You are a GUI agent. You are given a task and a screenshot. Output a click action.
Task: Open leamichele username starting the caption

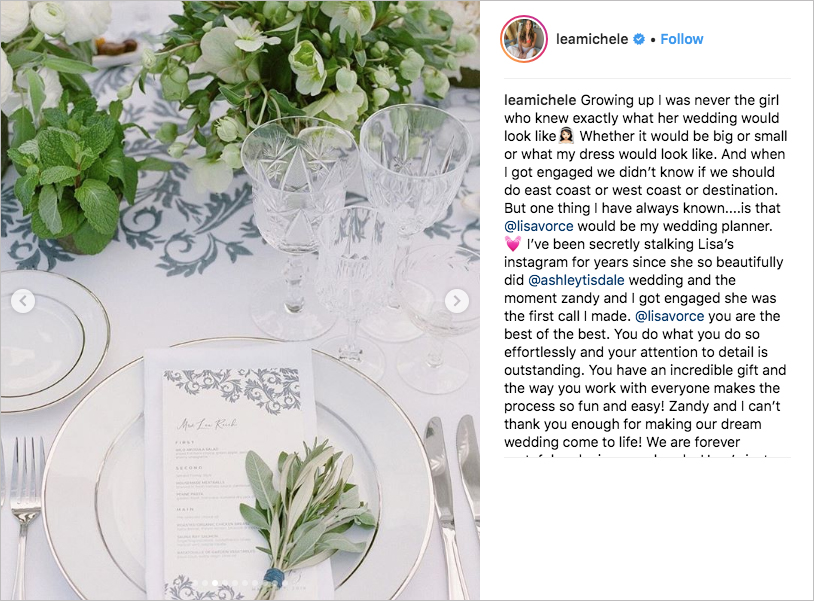pos(541,99)
